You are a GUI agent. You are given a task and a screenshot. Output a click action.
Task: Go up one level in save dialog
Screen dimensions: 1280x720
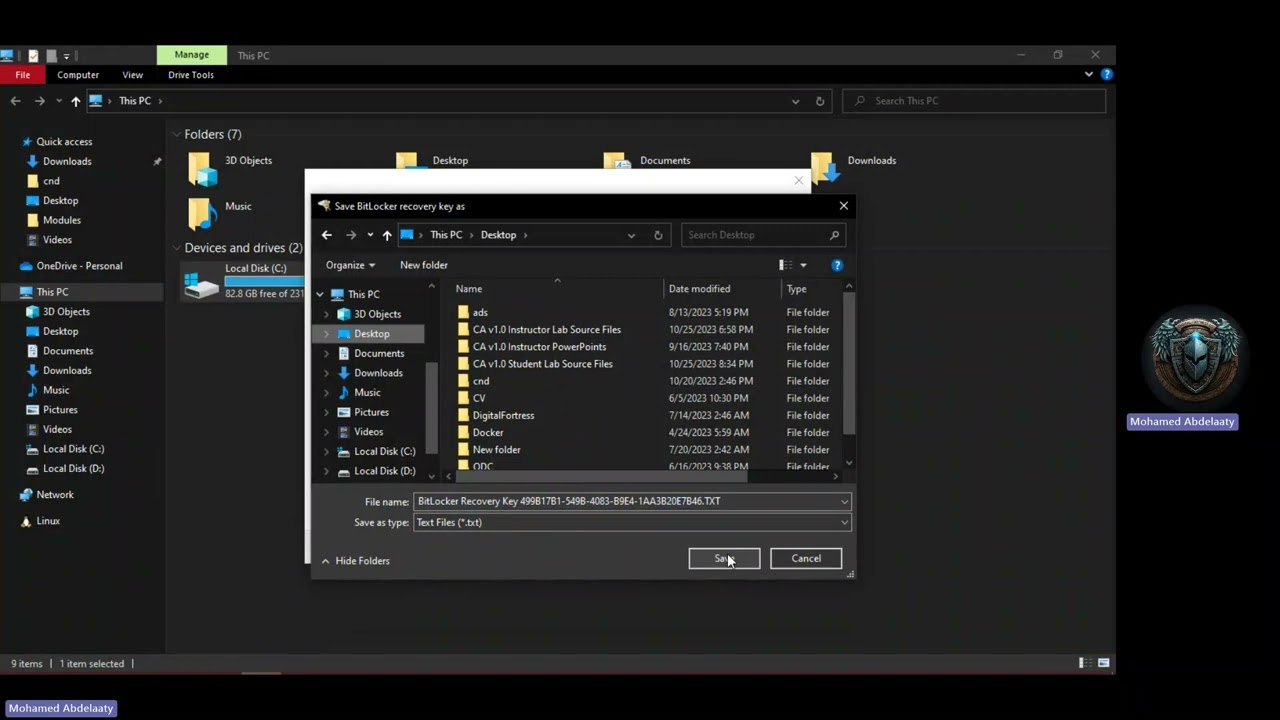coord(387,235)
